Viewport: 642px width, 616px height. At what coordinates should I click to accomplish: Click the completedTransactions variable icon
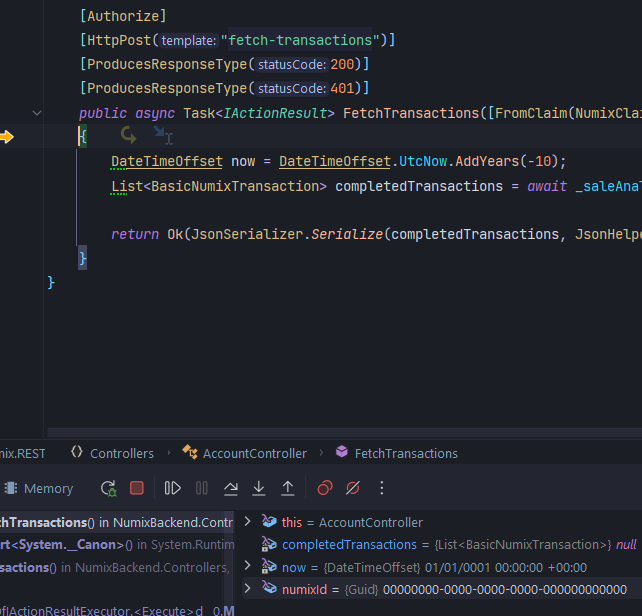click(269, 544)
